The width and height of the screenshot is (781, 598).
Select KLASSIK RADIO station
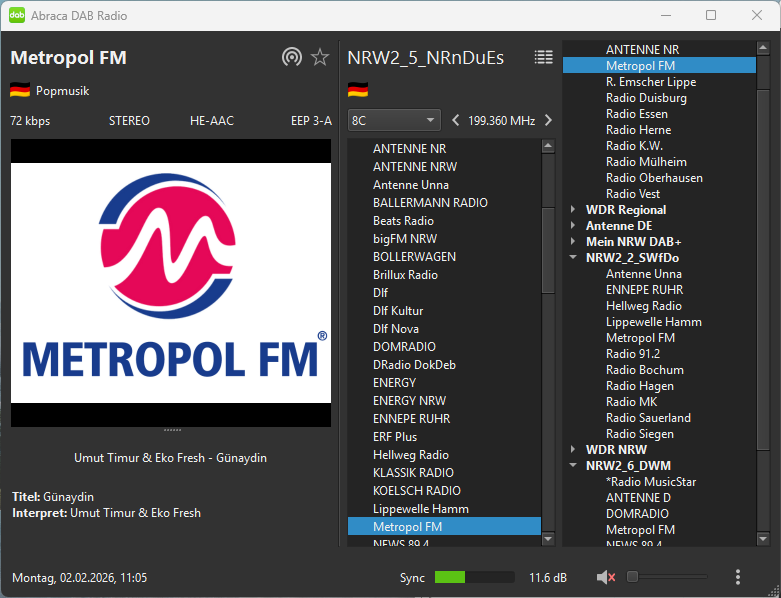click(x=413, y=473)
